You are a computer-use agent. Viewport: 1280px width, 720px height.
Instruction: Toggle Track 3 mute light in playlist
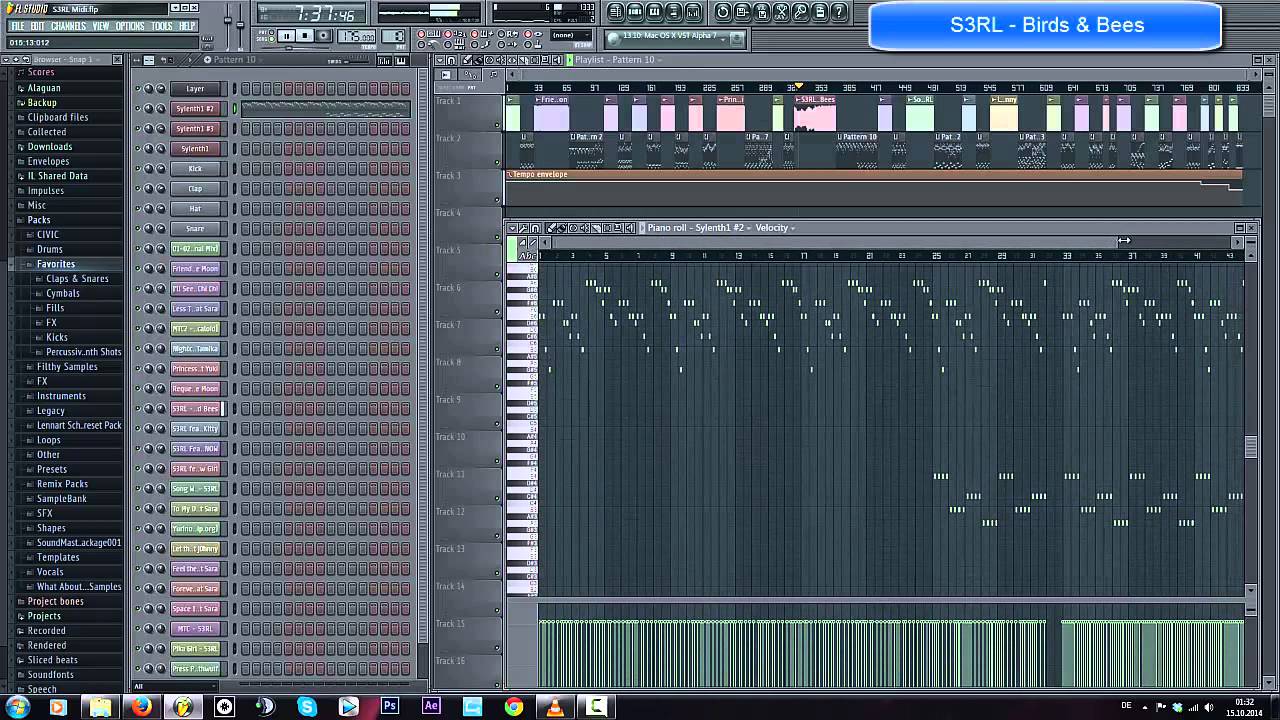[497, 200]
